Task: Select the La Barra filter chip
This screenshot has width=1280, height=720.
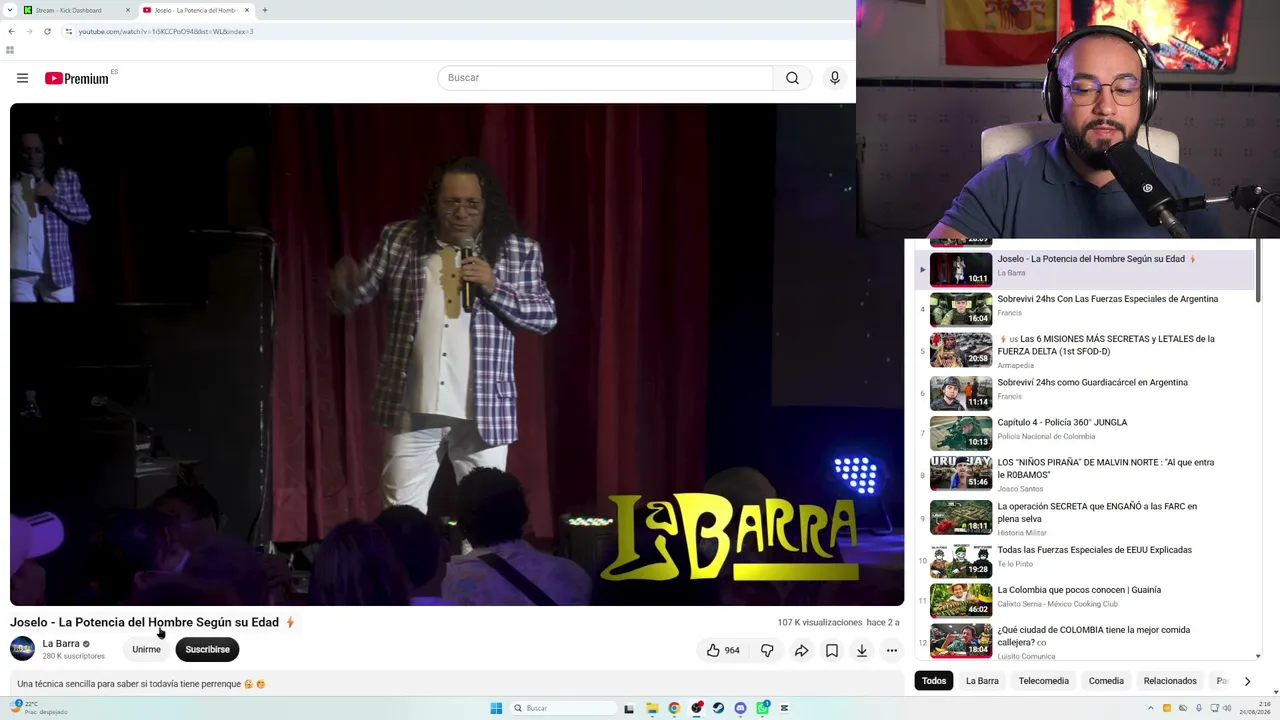Action: (x=982, y=681)
